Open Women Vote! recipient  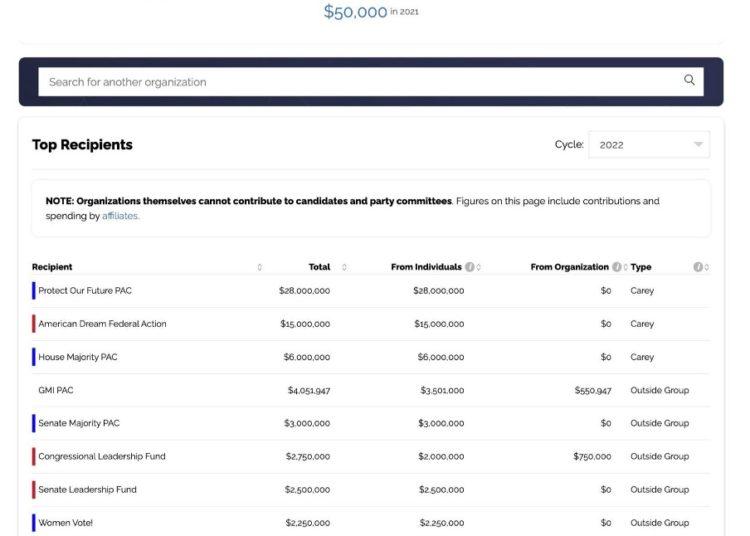point(66,523)
